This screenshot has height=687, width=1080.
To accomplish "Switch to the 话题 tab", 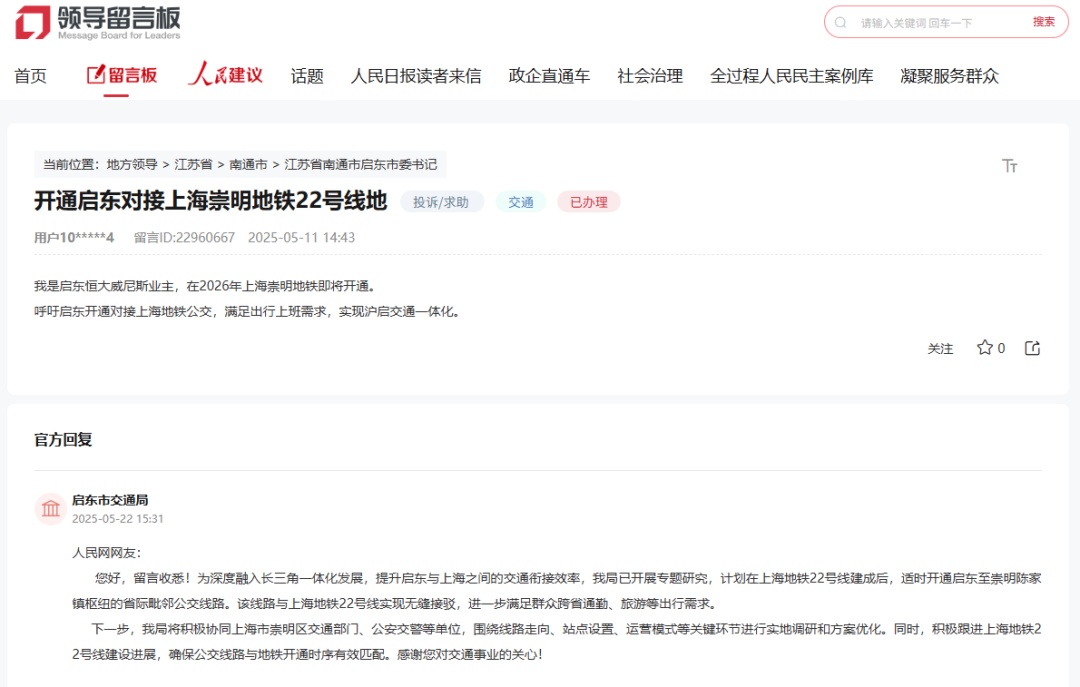I will [x=307, y=75].
